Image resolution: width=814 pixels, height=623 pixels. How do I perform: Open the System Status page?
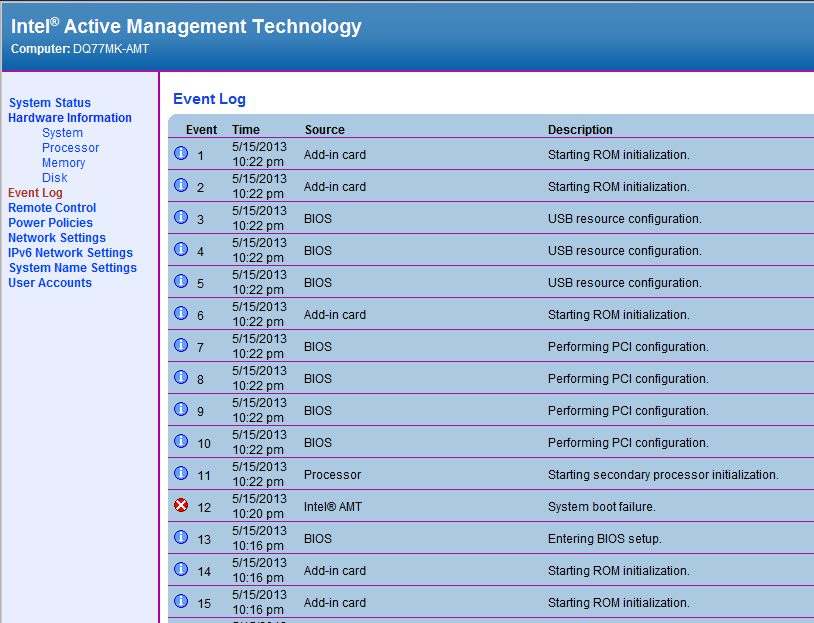pos(50,103)
